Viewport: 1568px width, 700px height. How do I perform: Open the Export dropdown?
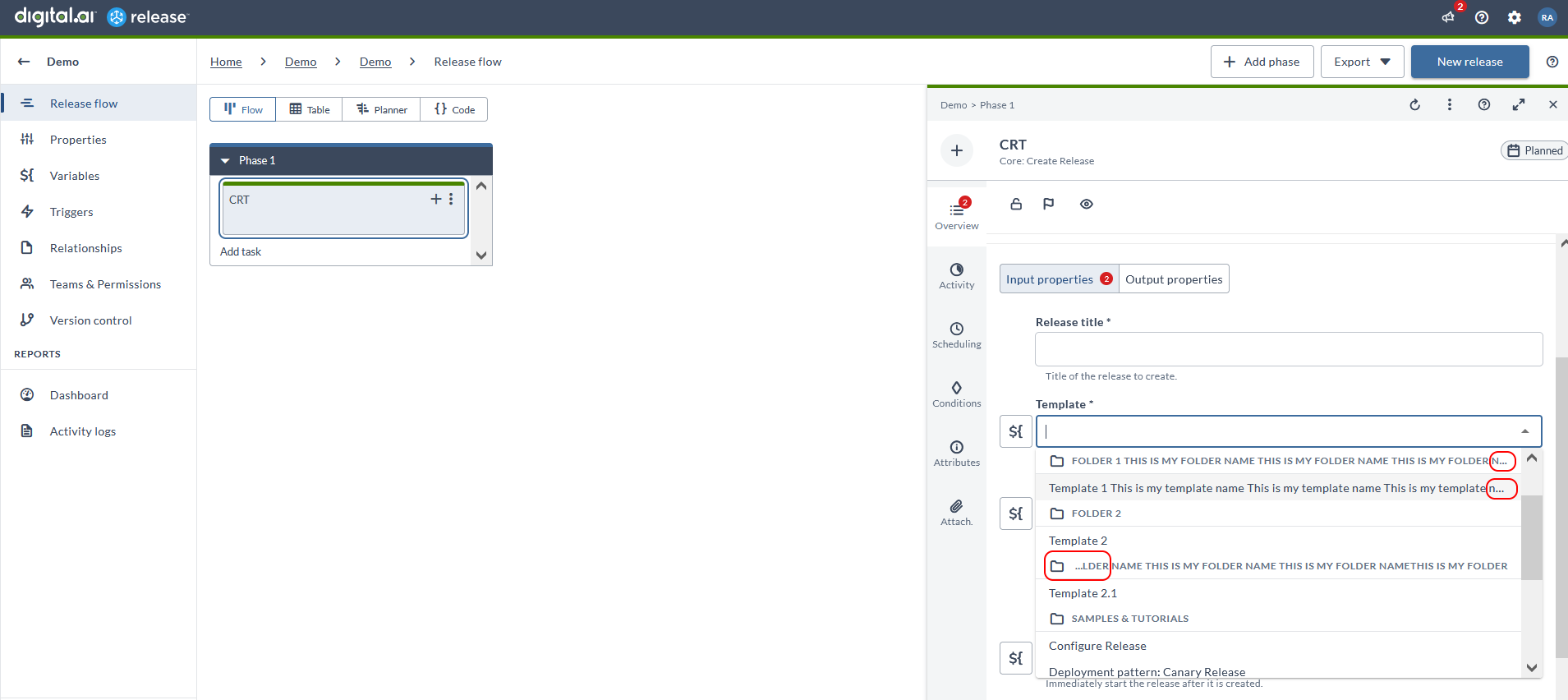1362,62
